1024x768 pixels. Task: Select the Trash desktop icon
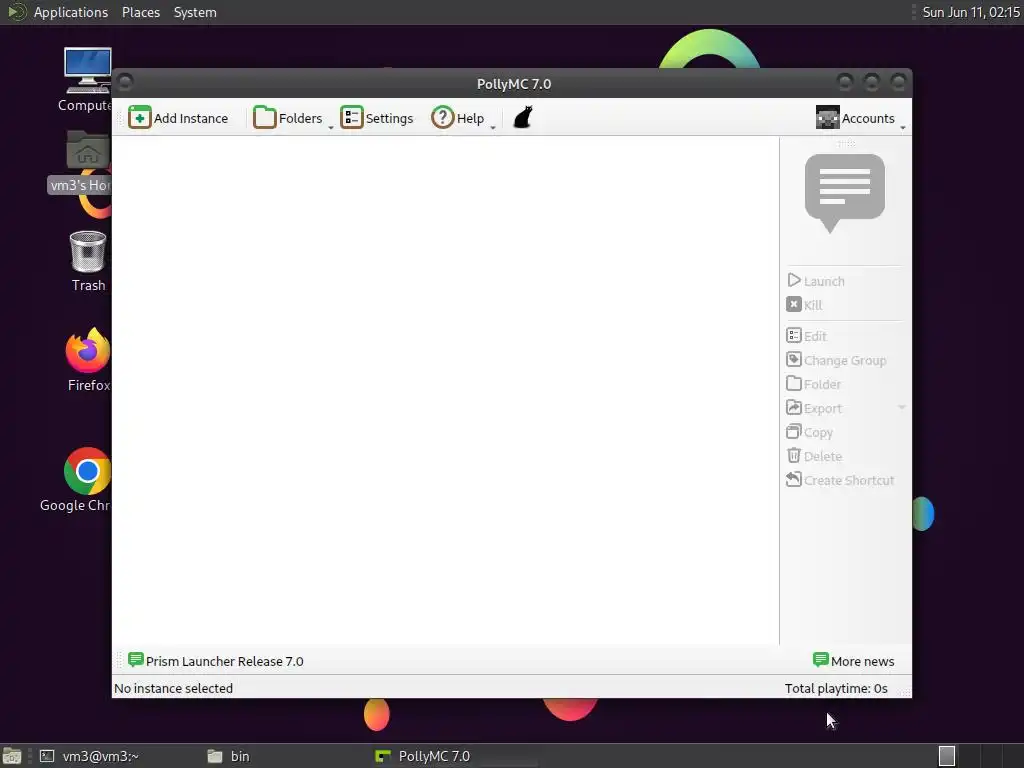coord(88,261)
